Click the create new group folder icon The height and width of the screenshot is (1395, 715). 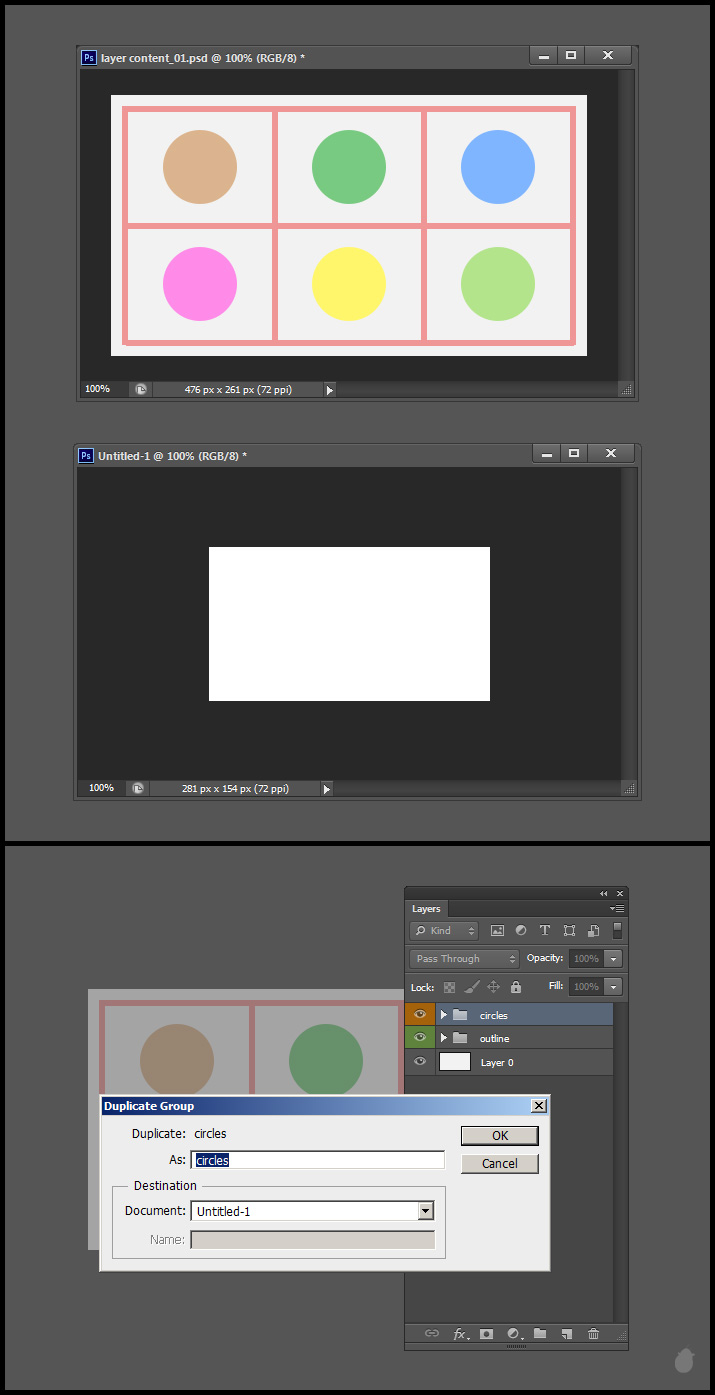[540, 1333]
